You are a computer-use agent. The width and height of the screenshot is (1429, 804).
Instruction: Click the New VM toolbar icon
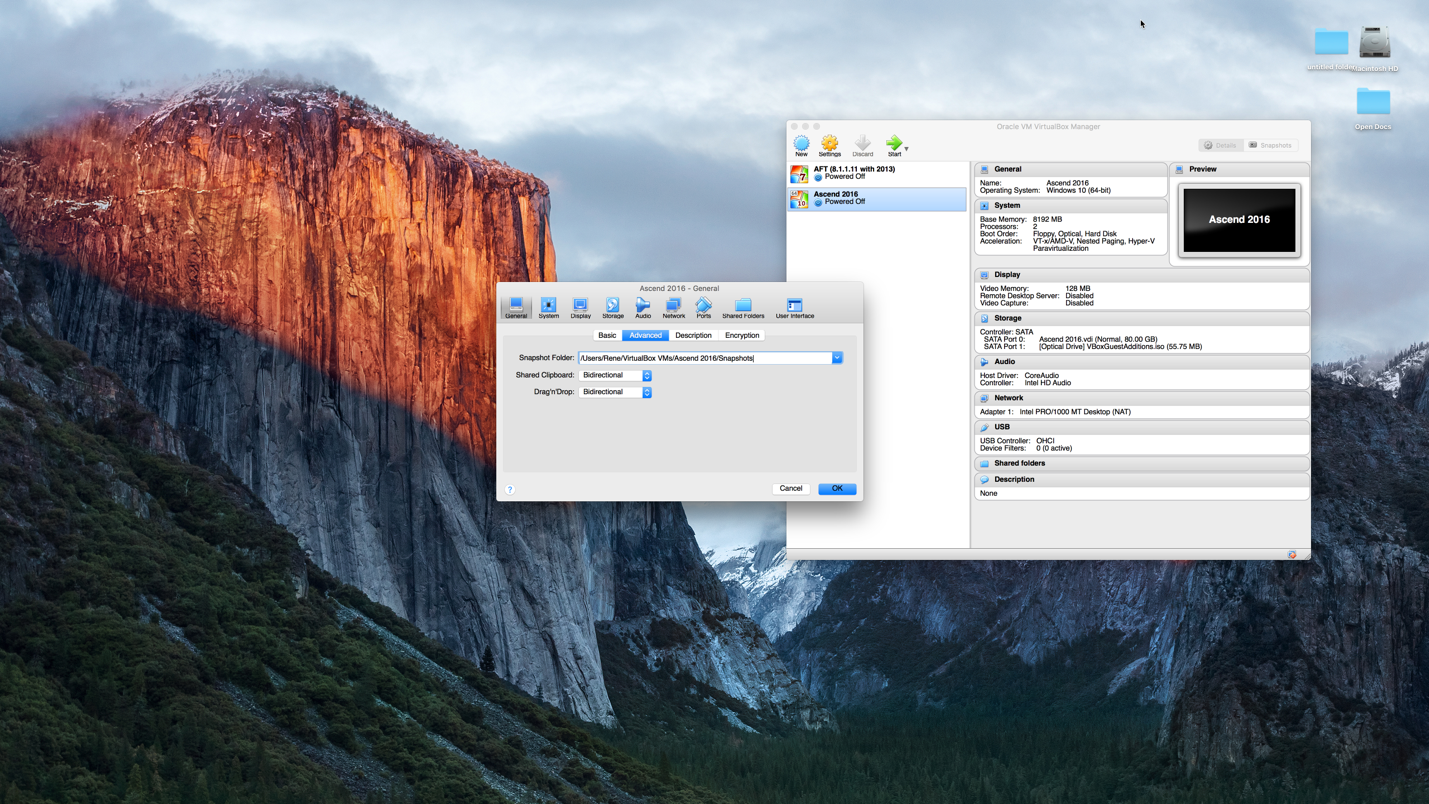tap(801, 146)
